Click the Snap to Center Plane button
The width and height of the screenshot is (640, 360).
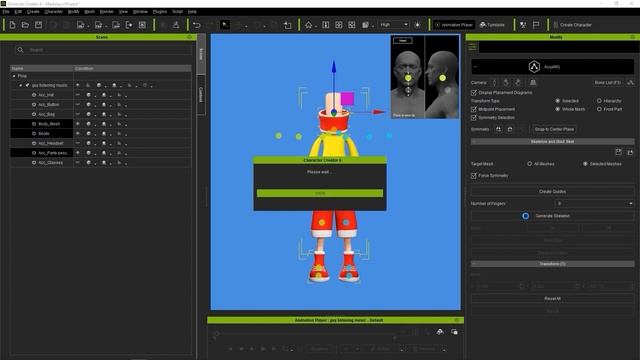554,129
